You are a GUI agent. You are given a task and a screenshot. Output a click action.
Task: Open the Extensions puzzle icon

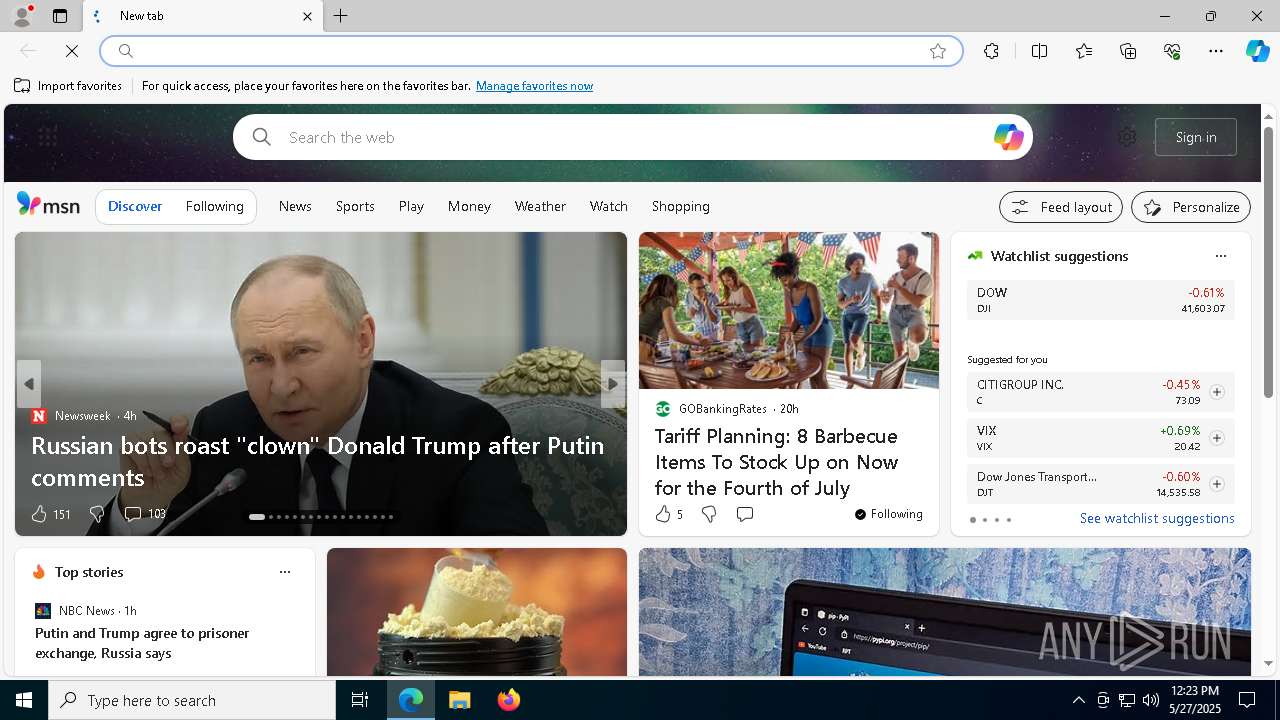point(991,51)
